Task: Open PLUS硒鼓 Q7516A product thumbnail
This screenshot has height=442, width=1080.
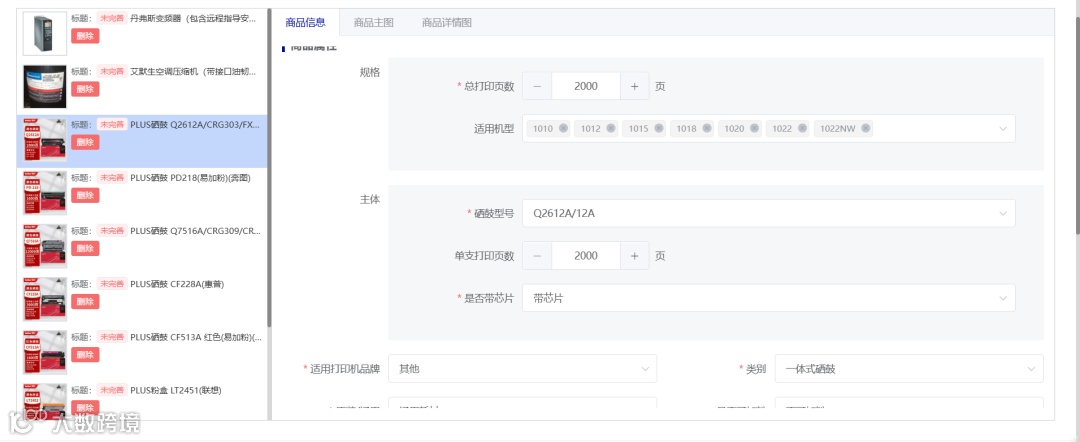Action: coord(45,246)
